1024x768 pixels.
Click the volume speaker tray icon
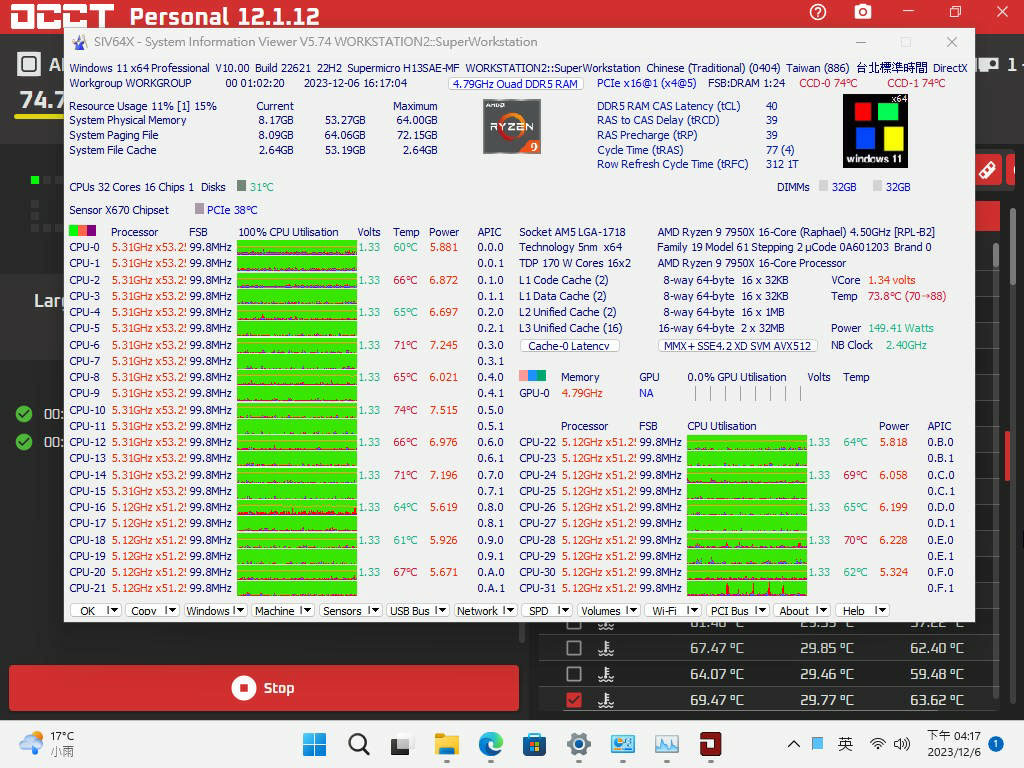click(x=902, y=744)
